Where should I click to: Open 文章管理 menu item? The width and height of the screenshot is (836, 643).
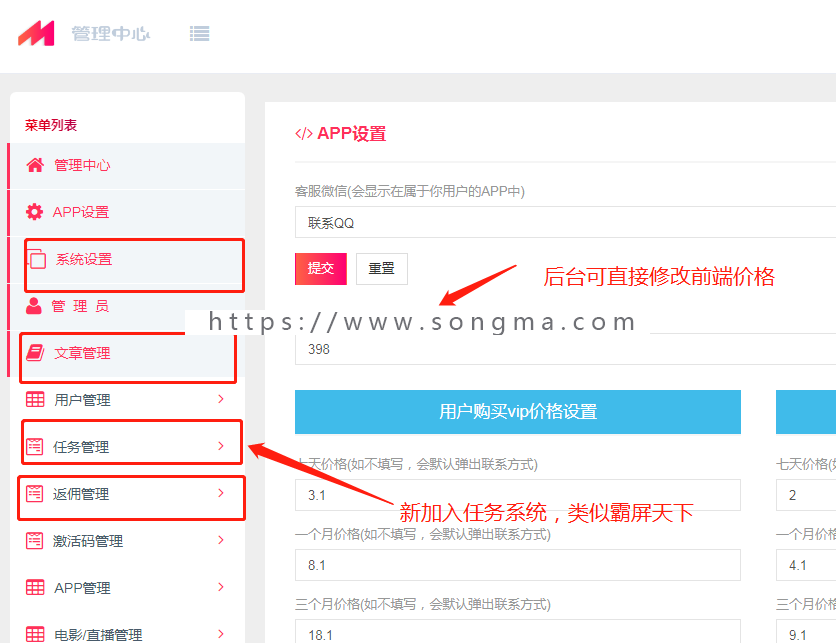127,353
